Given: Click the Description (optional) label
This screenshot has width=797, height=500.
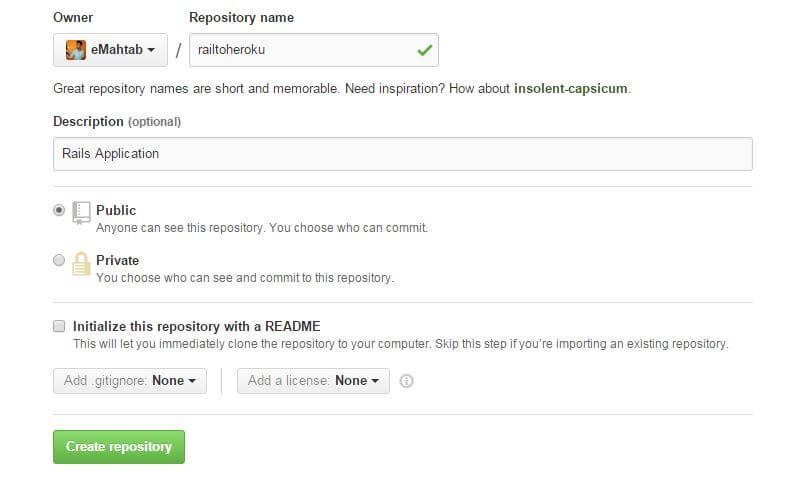Looking at the screenshot, I should point(117,121).
